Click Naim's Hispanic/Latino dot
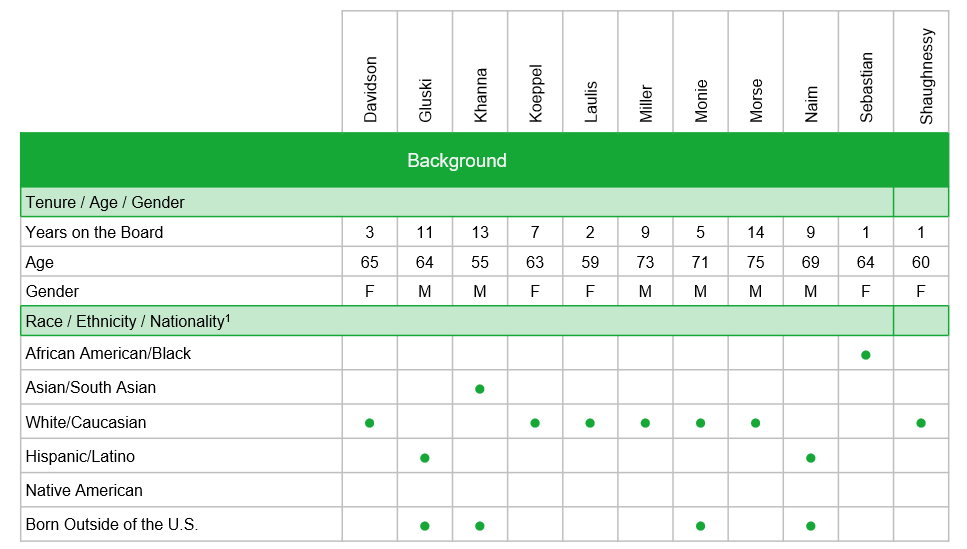This screenshot has height=549, width=967. [810, 458]
